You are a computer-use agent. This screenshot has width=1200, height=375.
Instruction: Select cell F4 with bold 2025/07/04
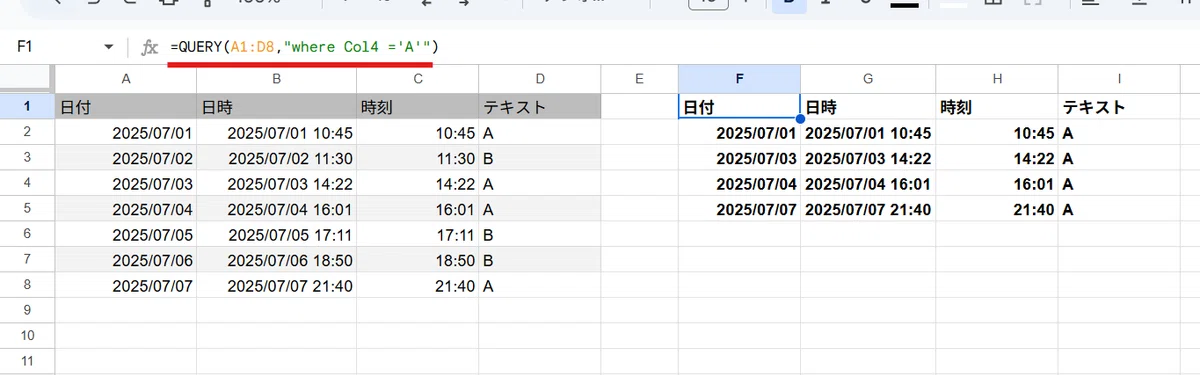739,184
